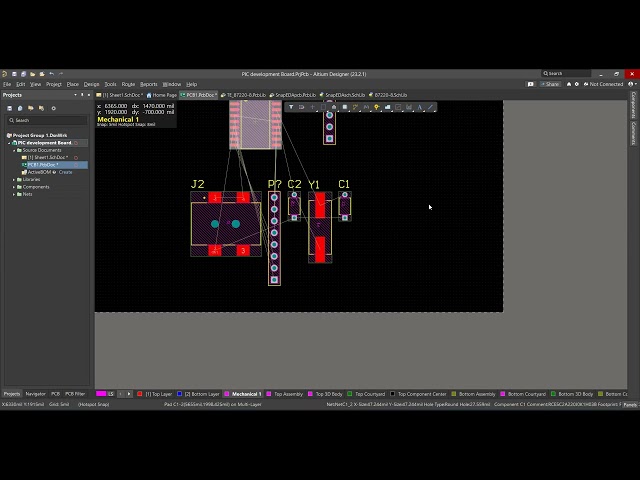This screenshot has width=640, height=480.
Task: Open the Design menu
Action: coord(91,84)
